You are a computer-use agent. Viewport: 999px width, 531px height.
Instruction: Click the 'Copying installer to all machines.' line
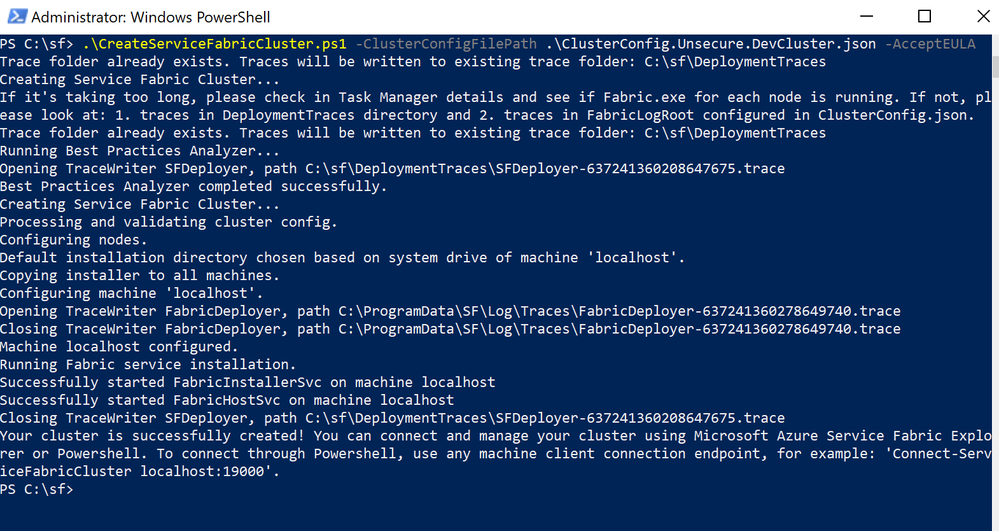click(140, 276)
